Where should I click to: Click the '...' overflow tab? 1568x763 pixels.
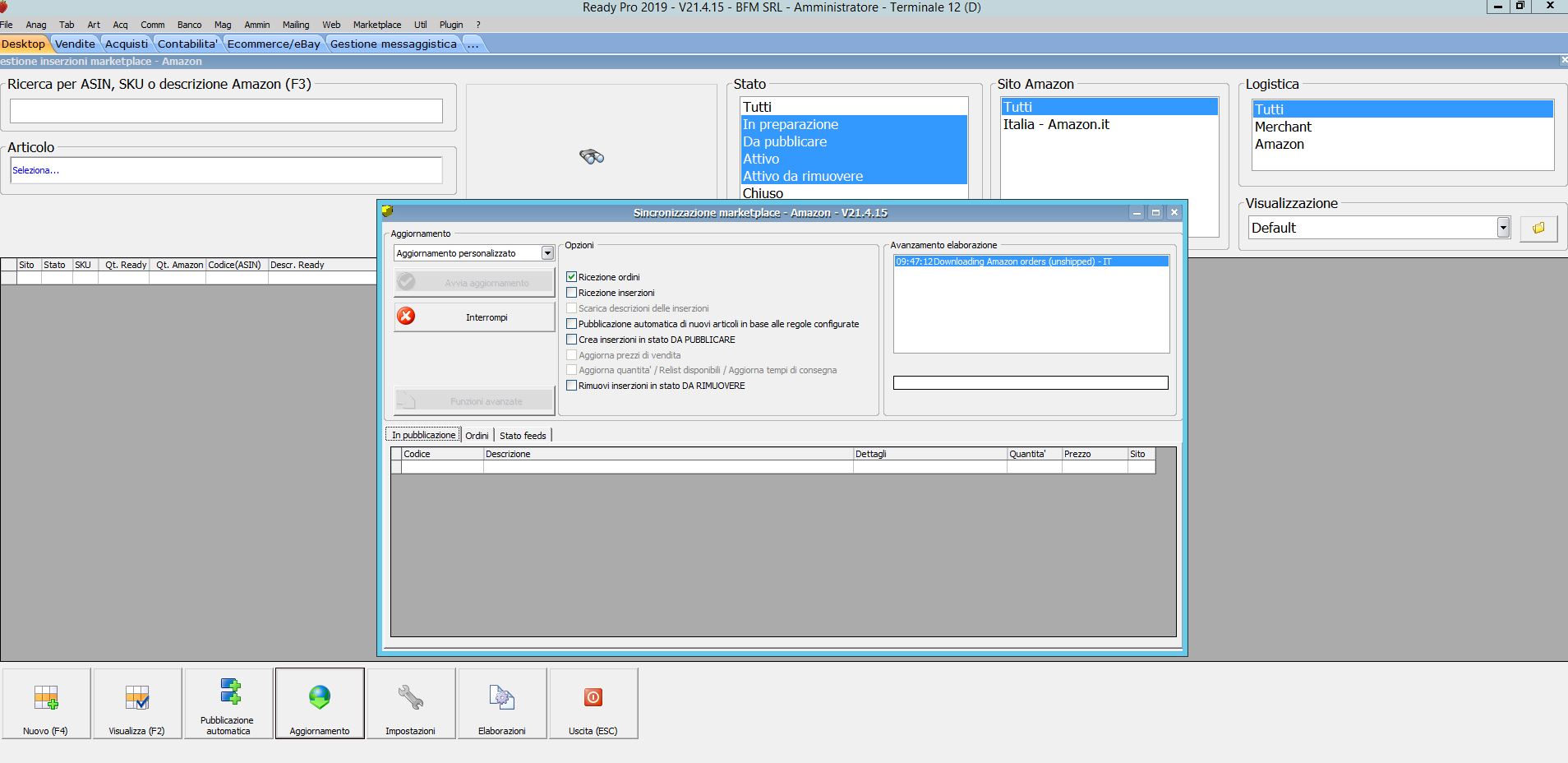tap(473, 44)
